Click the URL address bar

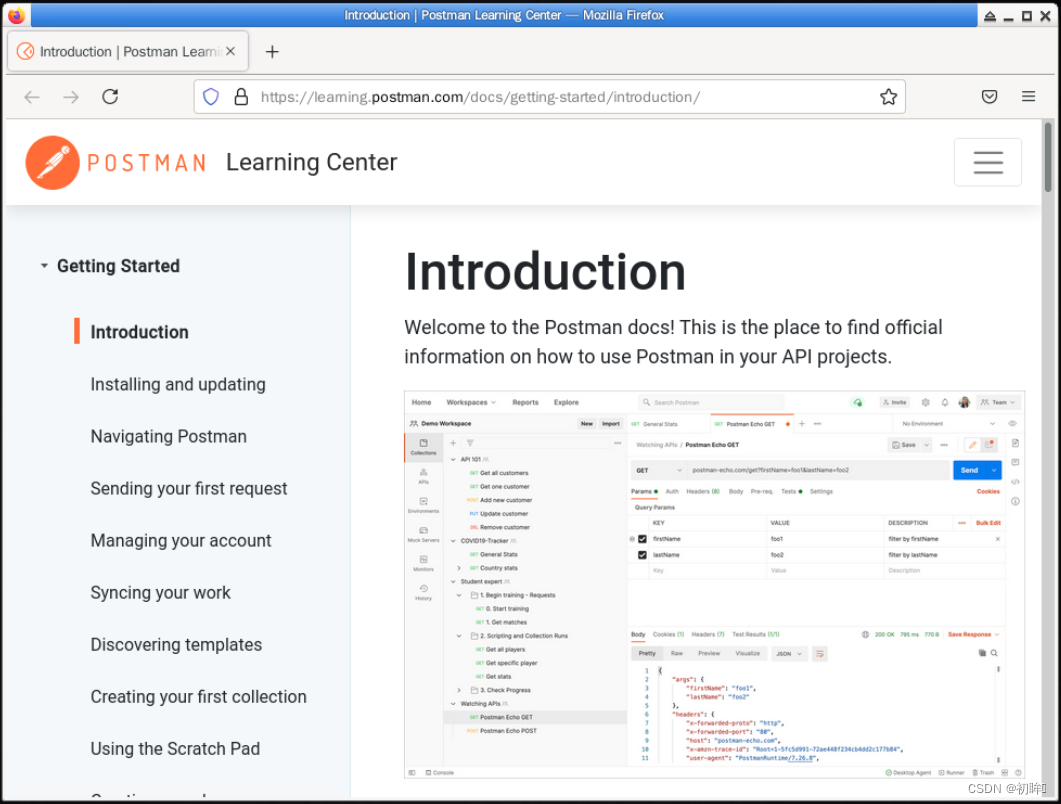click(x=549, y=97)
